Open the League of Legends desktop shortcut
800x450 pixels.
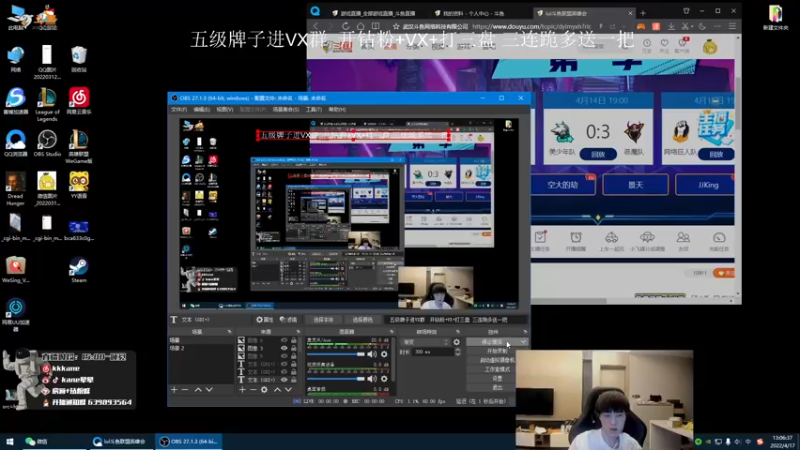(x=47, y=104)
